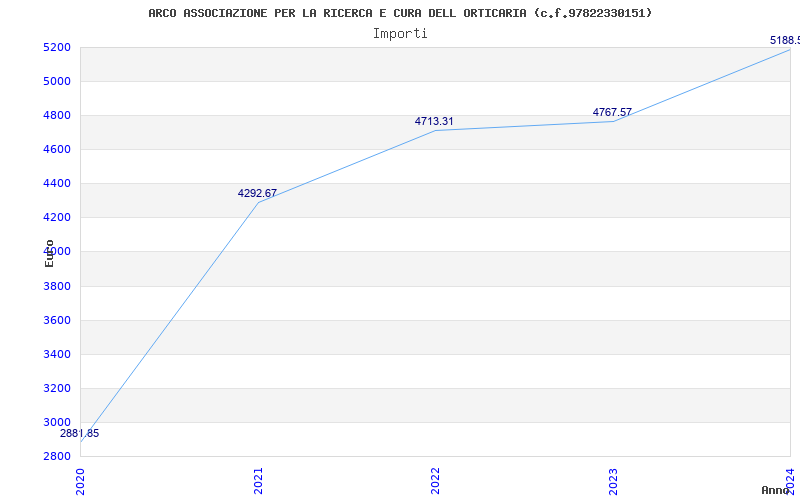
Task: Click the 2800 y-axis value
Action: [x=56, y=456]
